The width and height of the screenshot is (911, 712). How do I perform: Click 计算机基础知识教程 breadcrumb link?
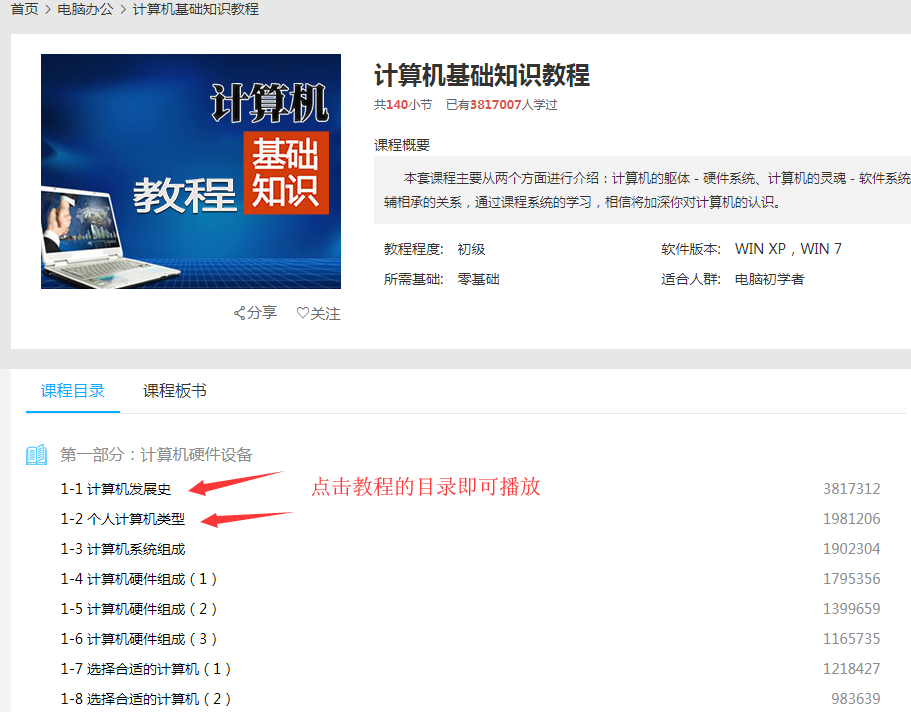196,9
